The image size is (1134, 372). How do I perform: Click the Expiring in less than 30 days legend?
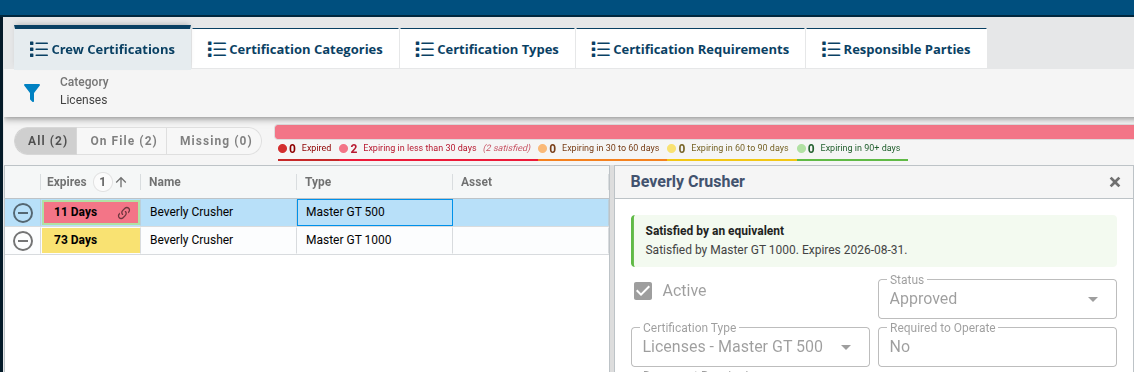[434, 148]
